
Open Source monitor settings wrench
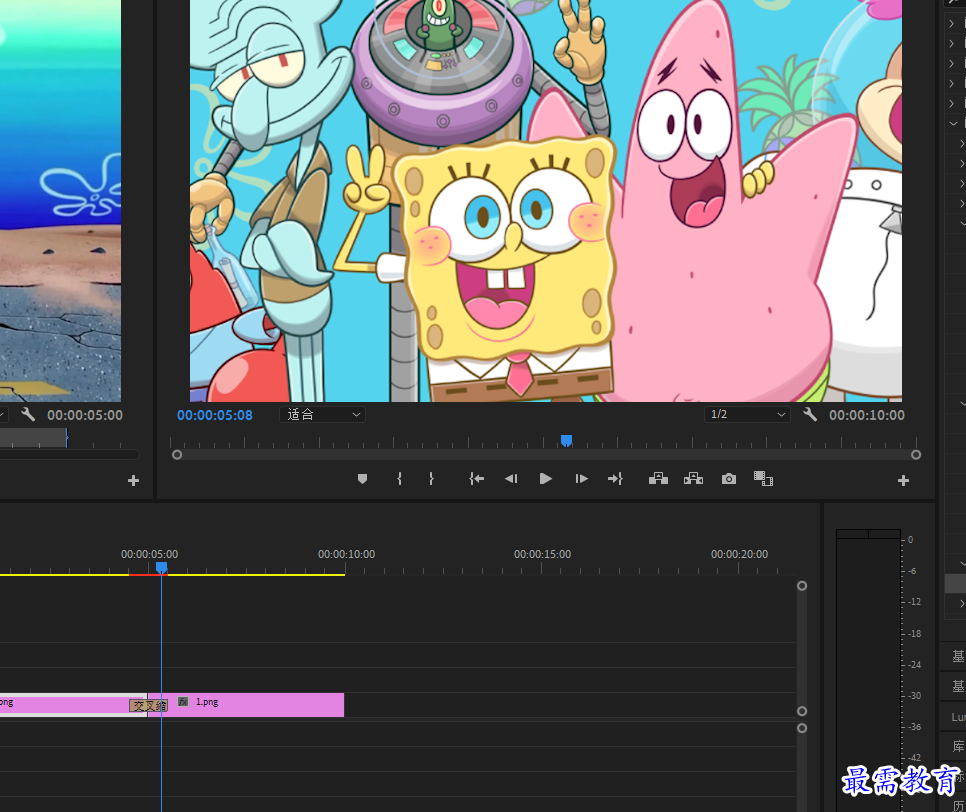(x=28, y=415)
